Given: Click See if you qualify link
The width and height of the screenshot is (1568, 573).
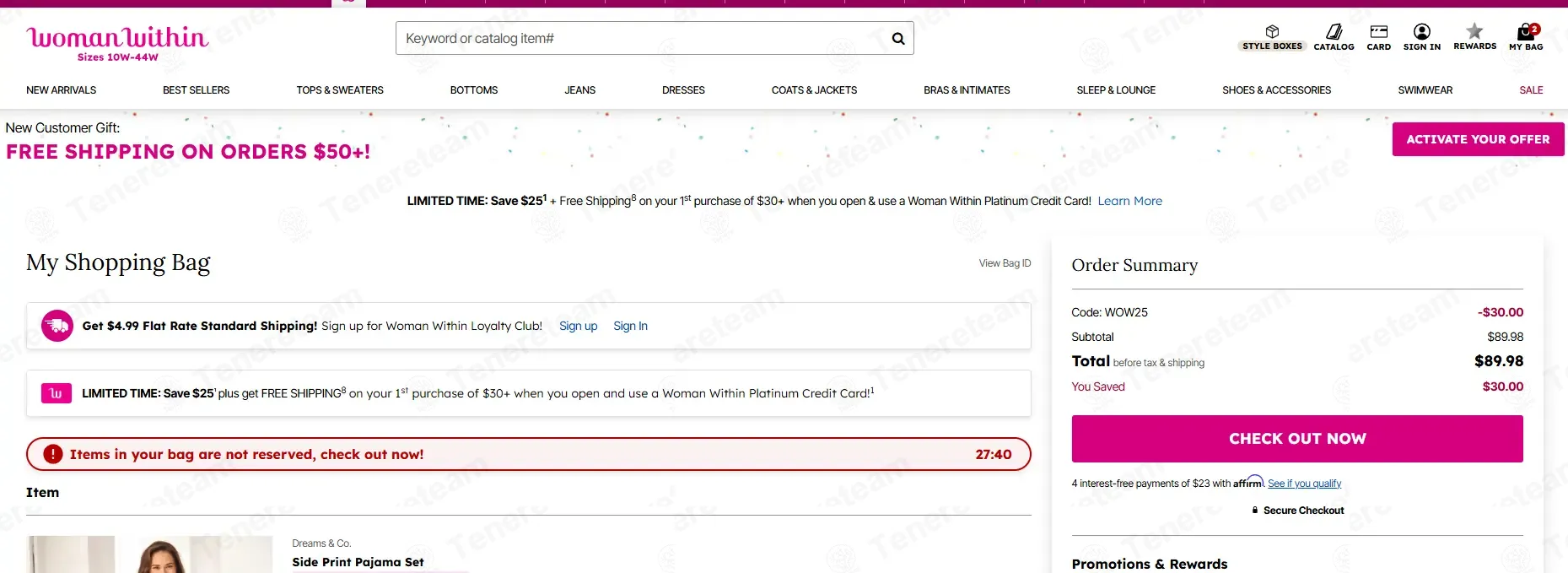Looking at the screenshot, I should click(x=1304, y=484).
